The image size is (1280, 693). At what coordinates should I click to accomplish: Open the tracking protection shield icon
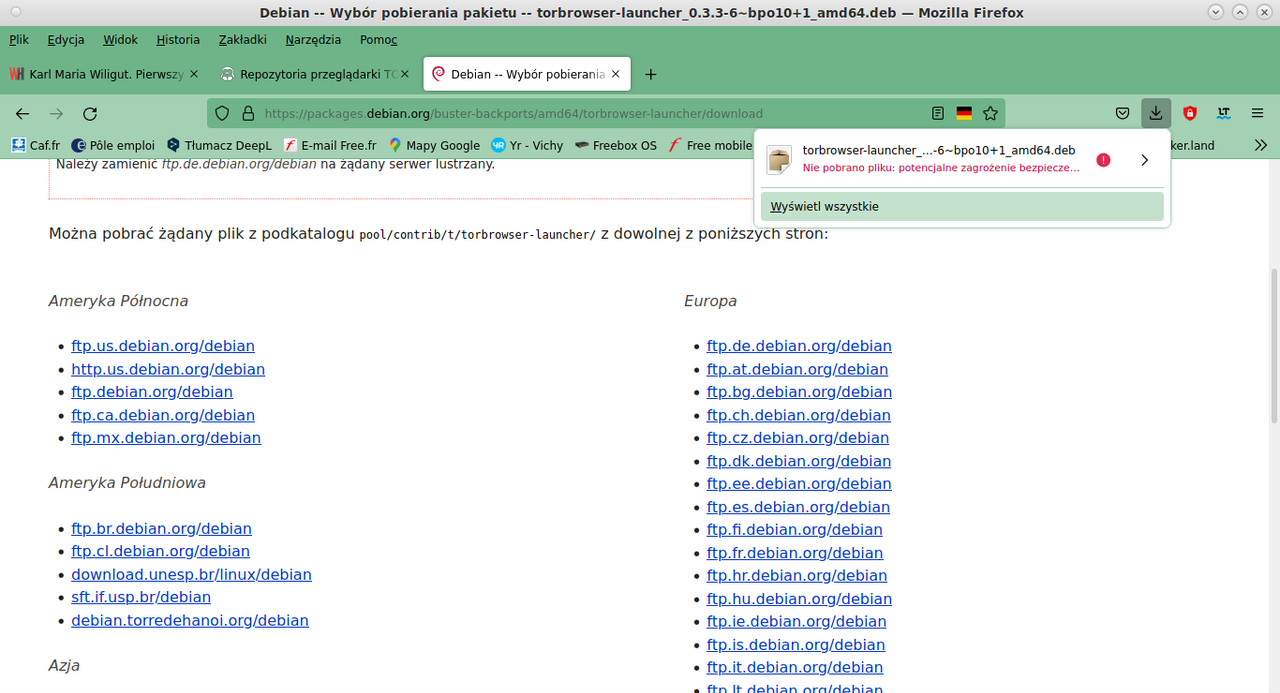tap(222, 114)
